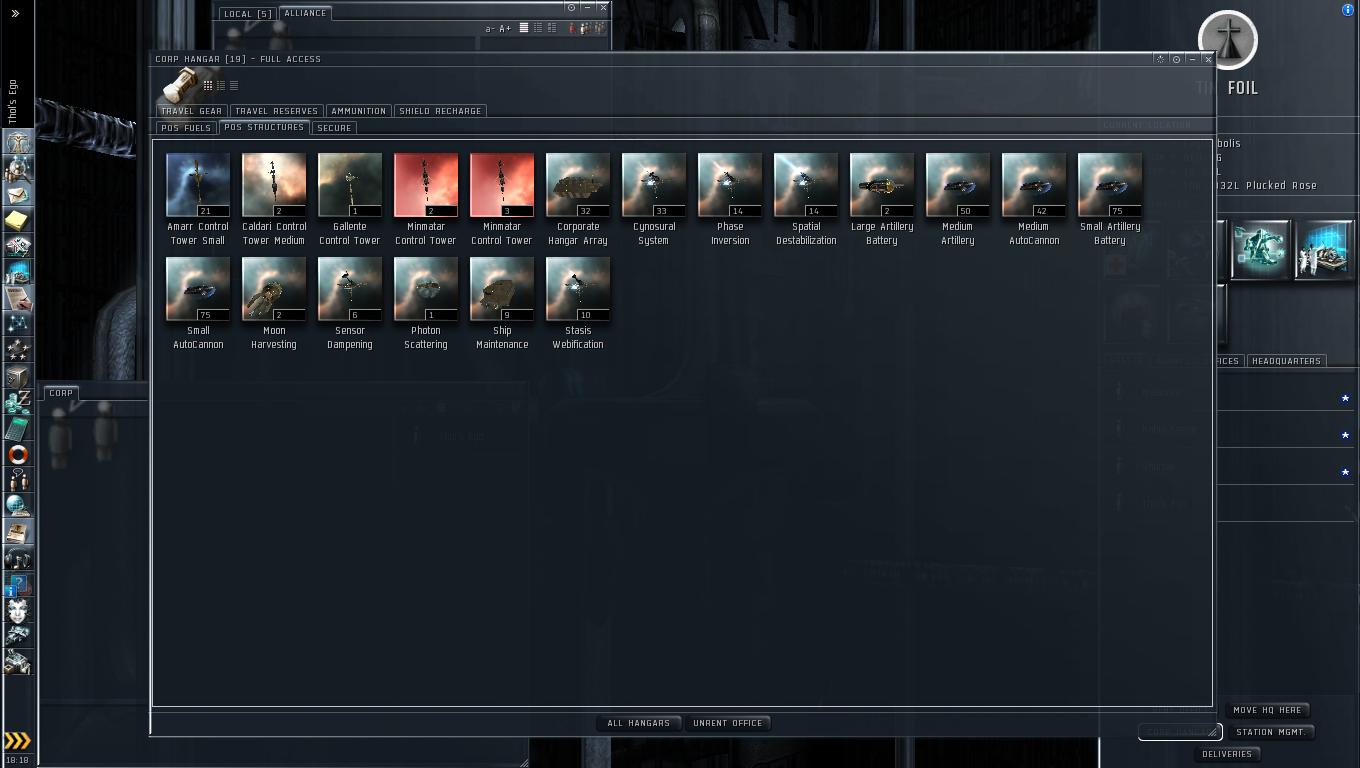Decrease chat font size with a- icon
The height and width of the screenshot is (768, 1360).
tap(490, 28)
